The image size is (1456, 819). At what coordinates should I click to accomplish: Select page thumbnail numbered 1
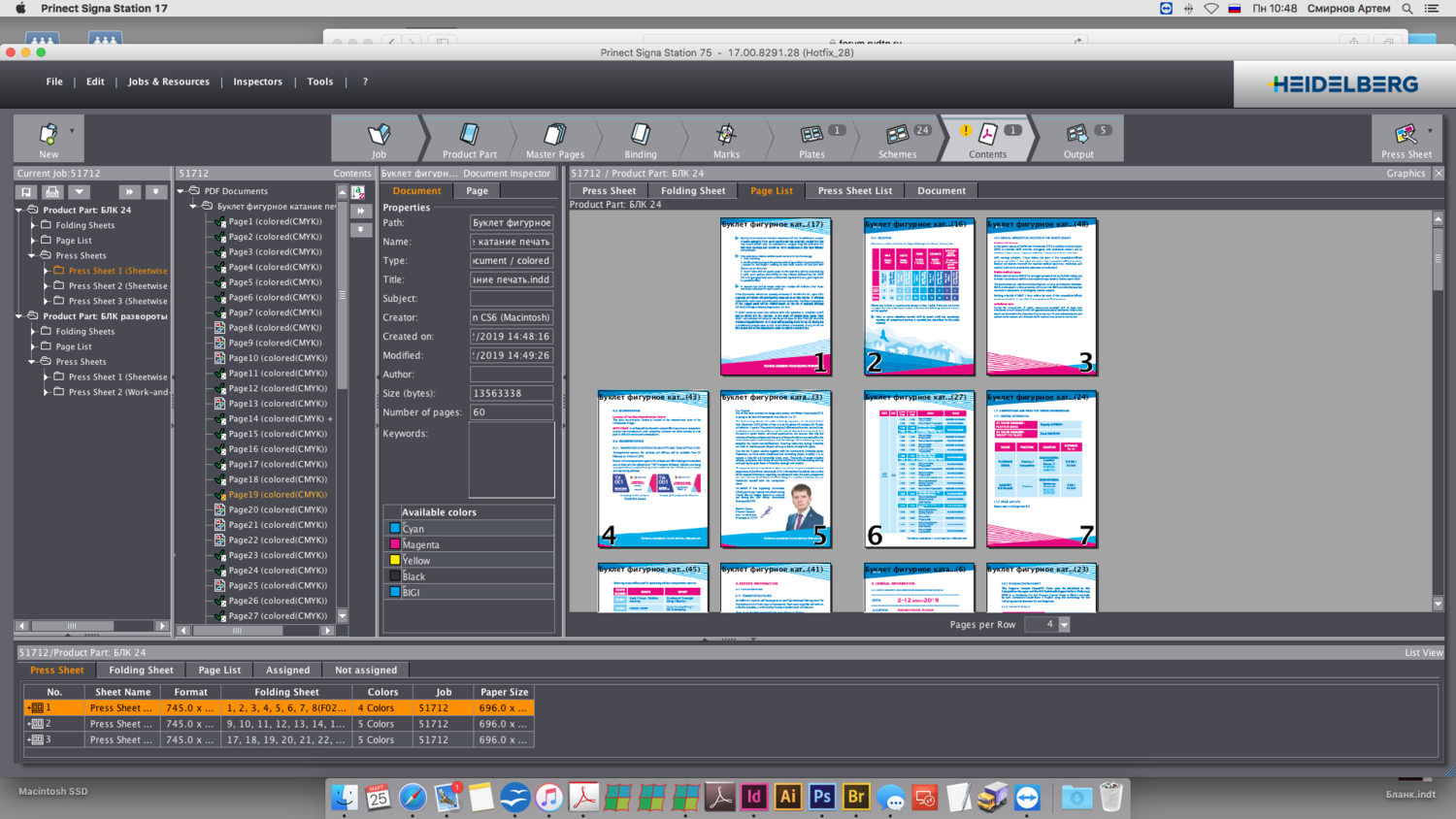(x=776, y=297)
